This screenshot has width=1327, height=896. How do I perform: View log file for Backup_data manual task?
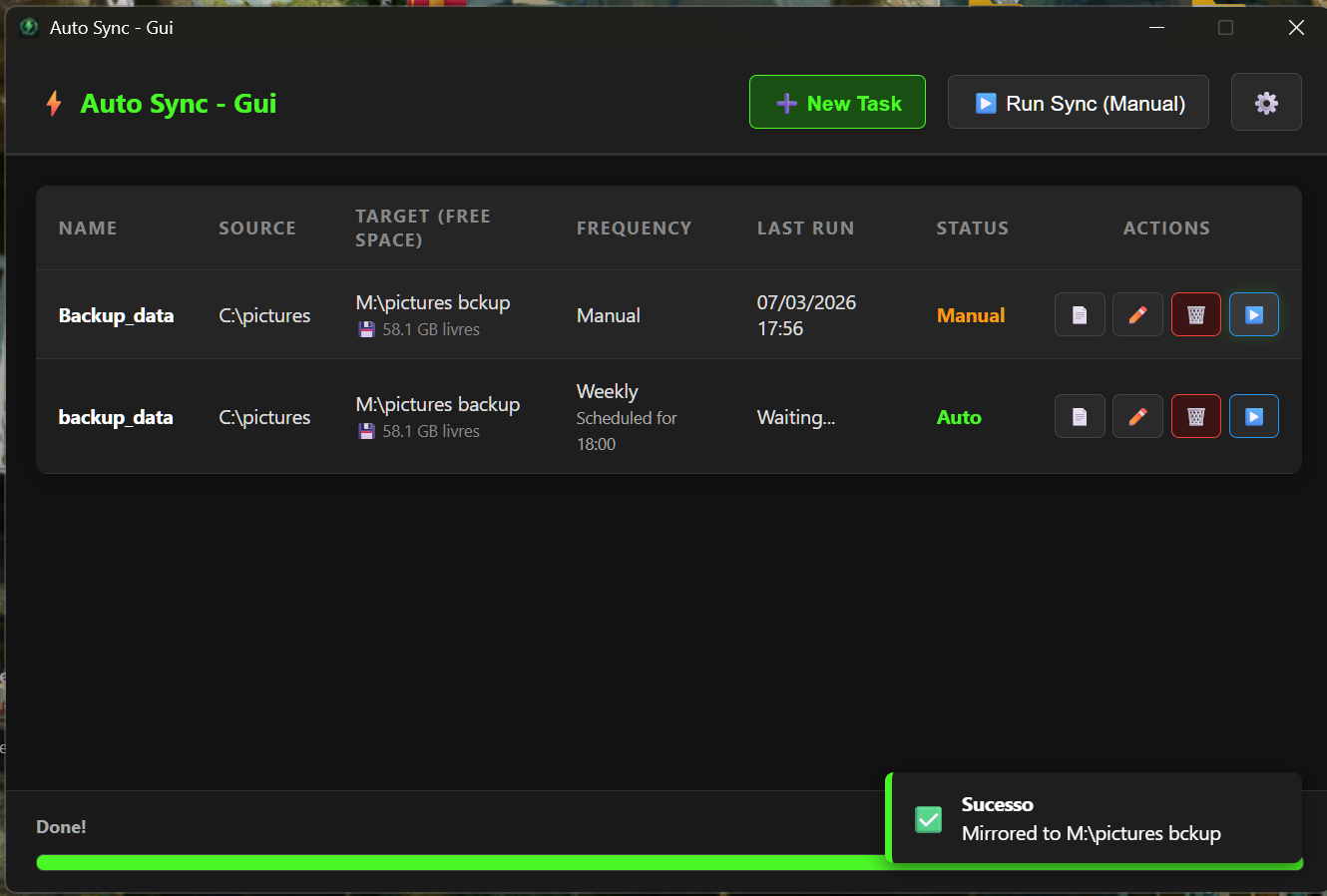coord(1080,315)
